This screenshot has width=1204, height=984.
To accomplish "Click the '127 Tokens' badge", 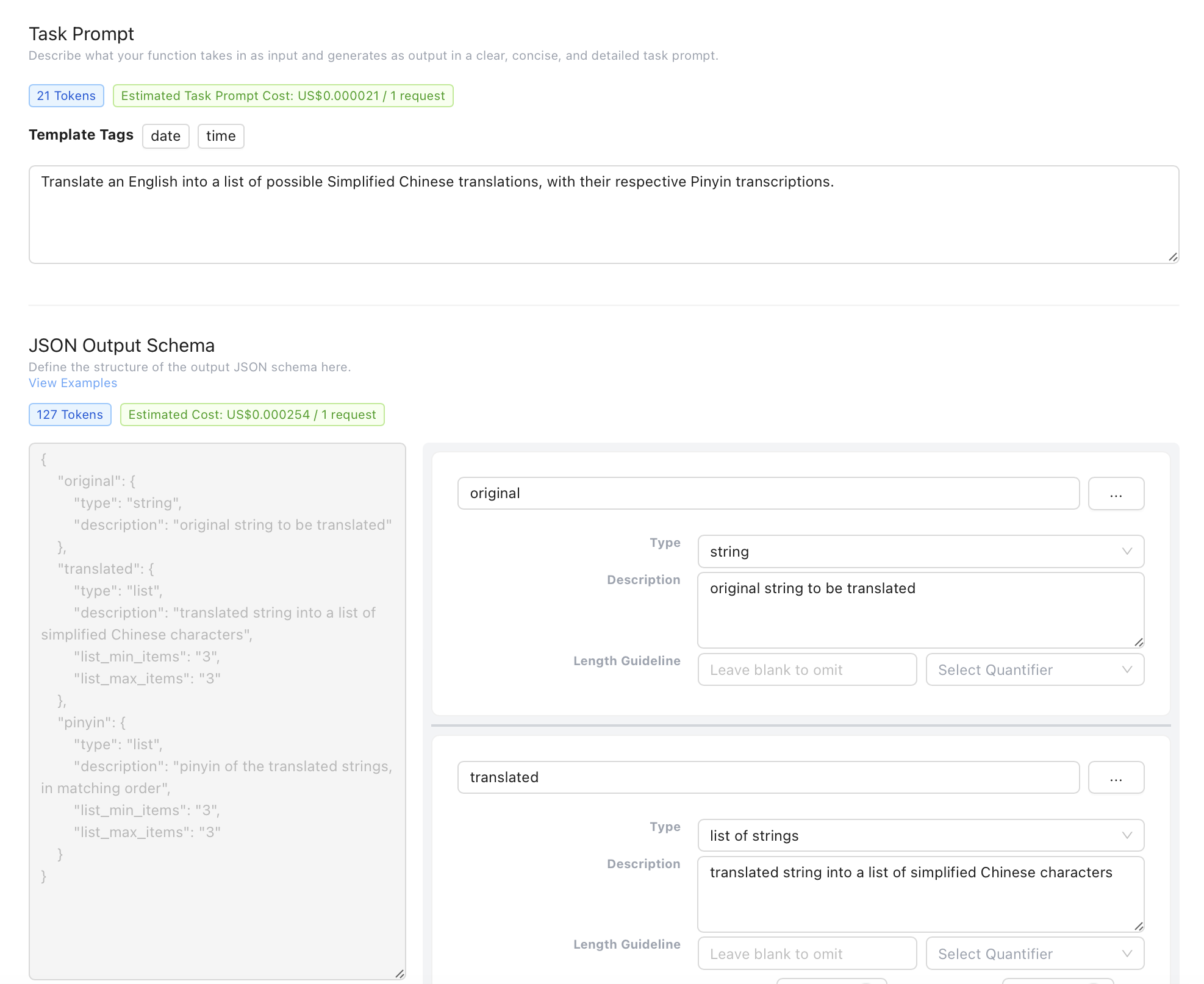I will point(70,415).
